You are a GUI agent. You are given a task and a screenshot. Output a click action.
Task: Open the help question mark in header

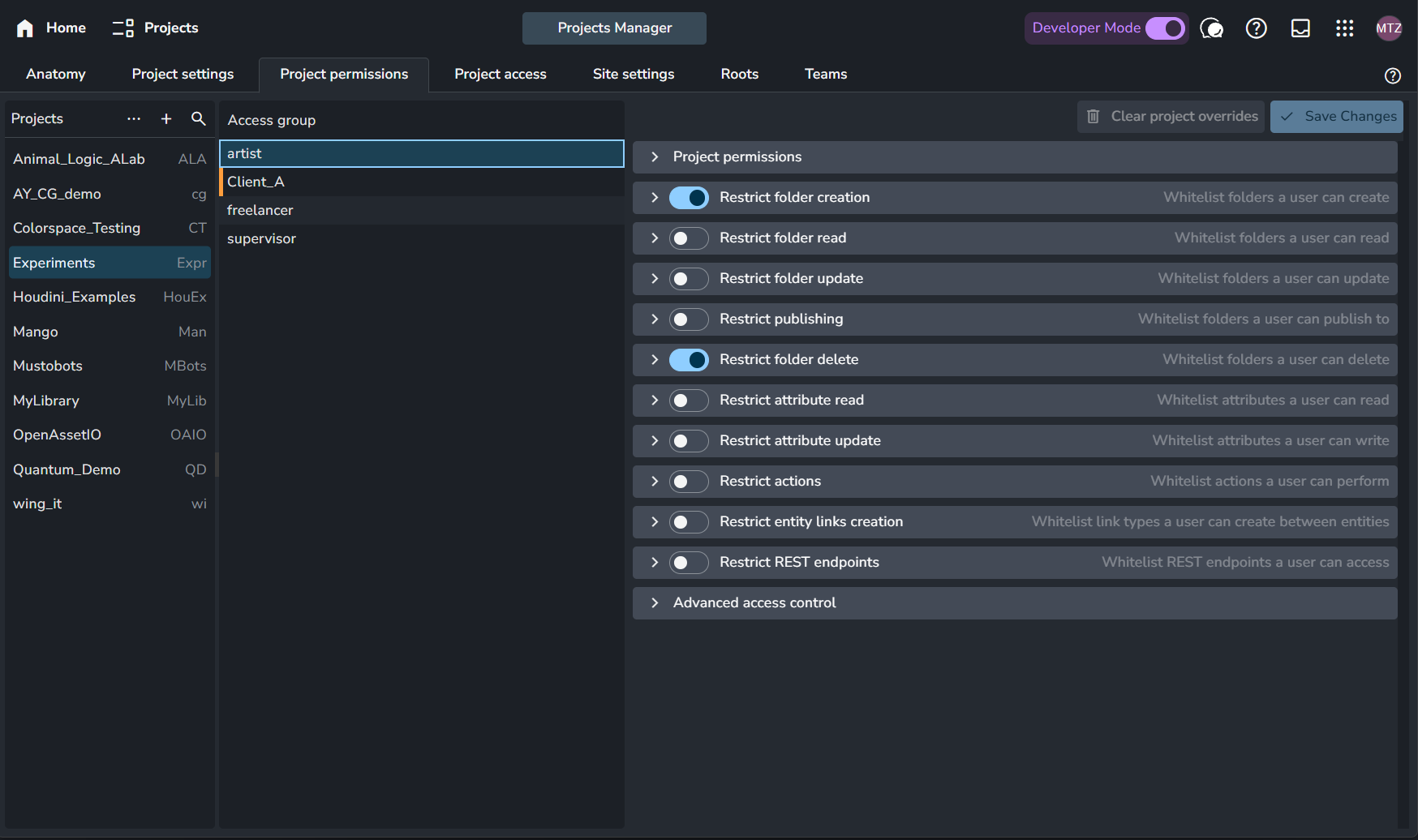tap(1256, 28)
